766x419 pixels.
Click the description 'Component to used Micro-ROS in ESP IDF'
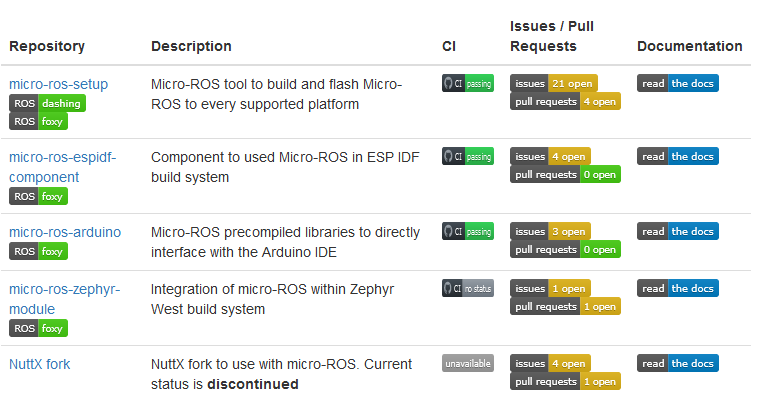(285, 167)
